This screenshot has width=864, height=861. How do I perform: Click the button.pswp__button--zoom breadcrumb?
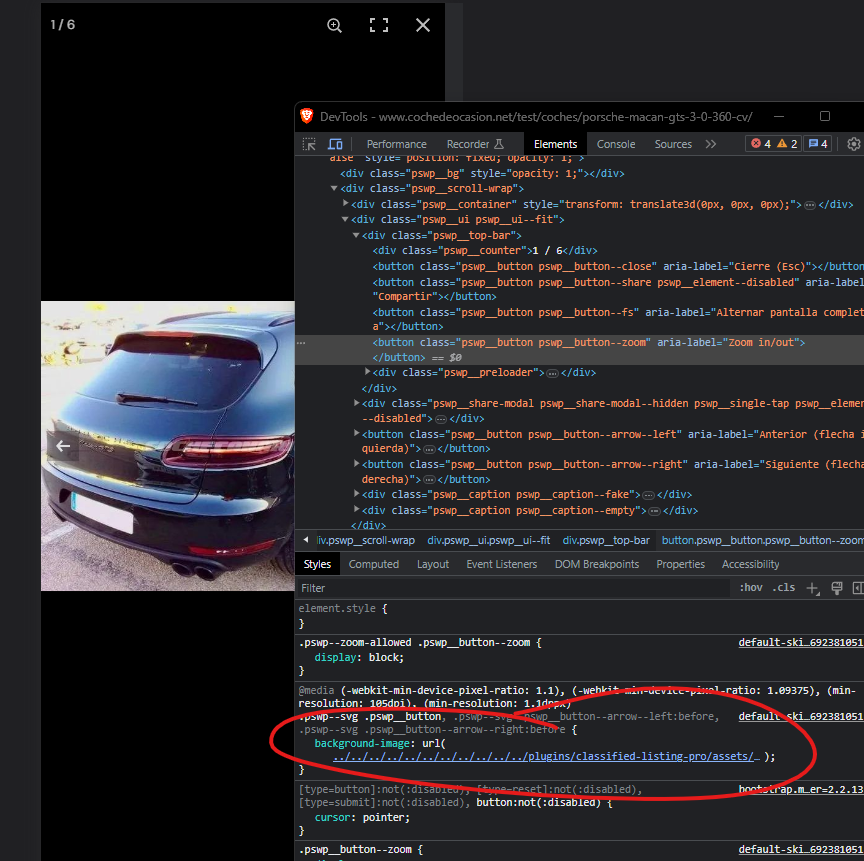763,540
